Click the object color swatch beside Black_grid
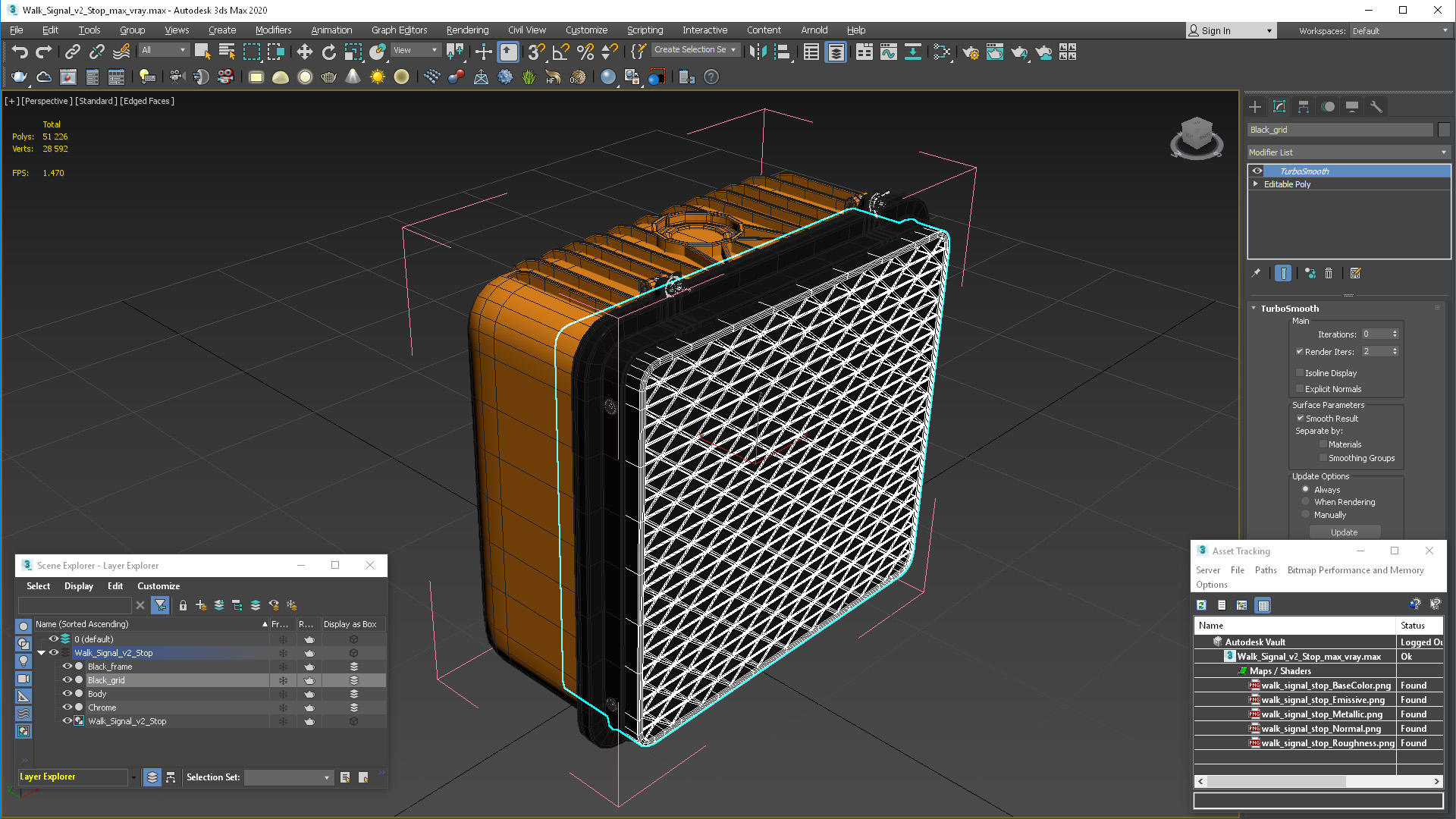The width and height of the screenshot is (1456, 819). (x=1444, y=130)
